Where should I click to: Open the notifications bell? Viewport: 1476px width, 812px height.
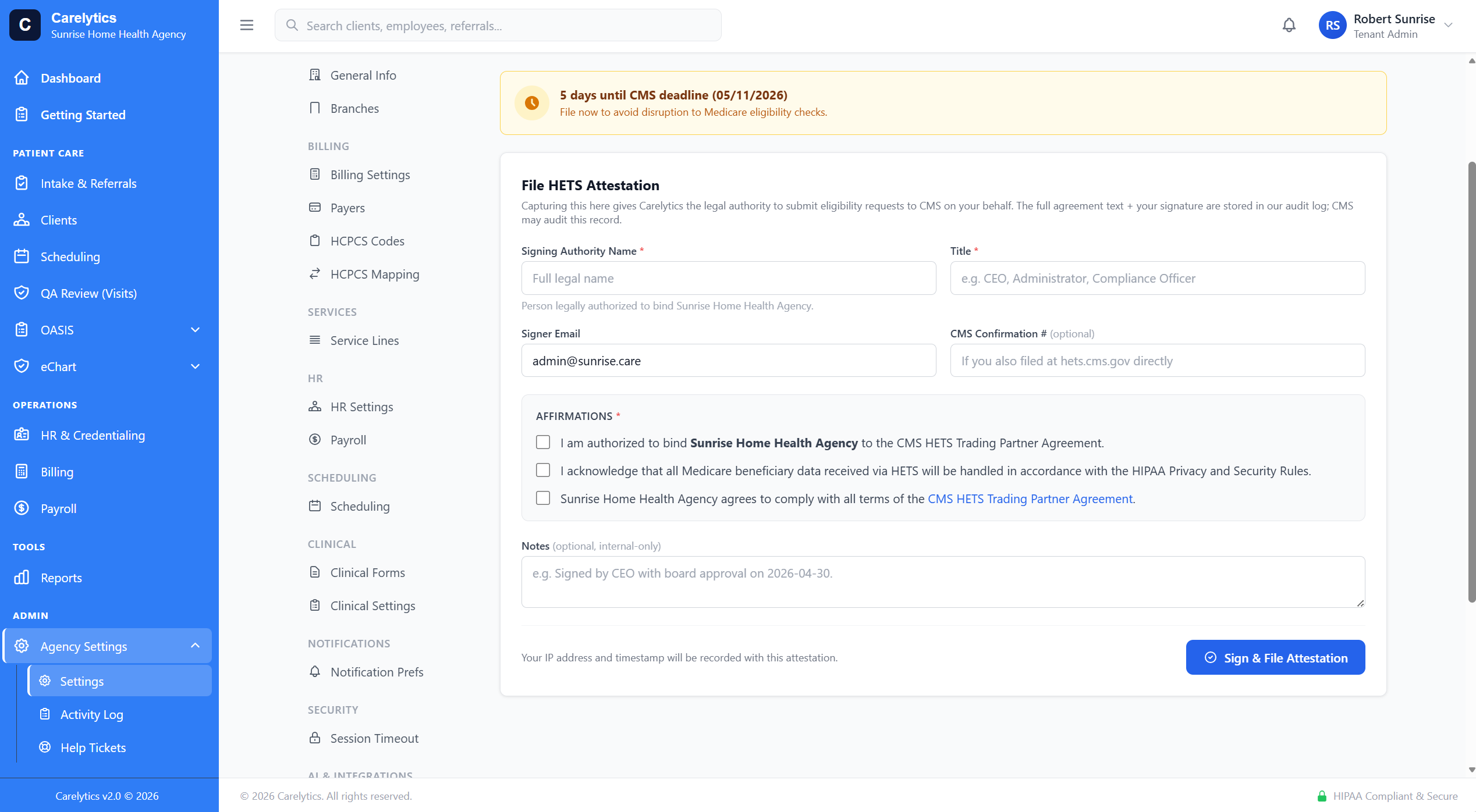pos(1289,25)
